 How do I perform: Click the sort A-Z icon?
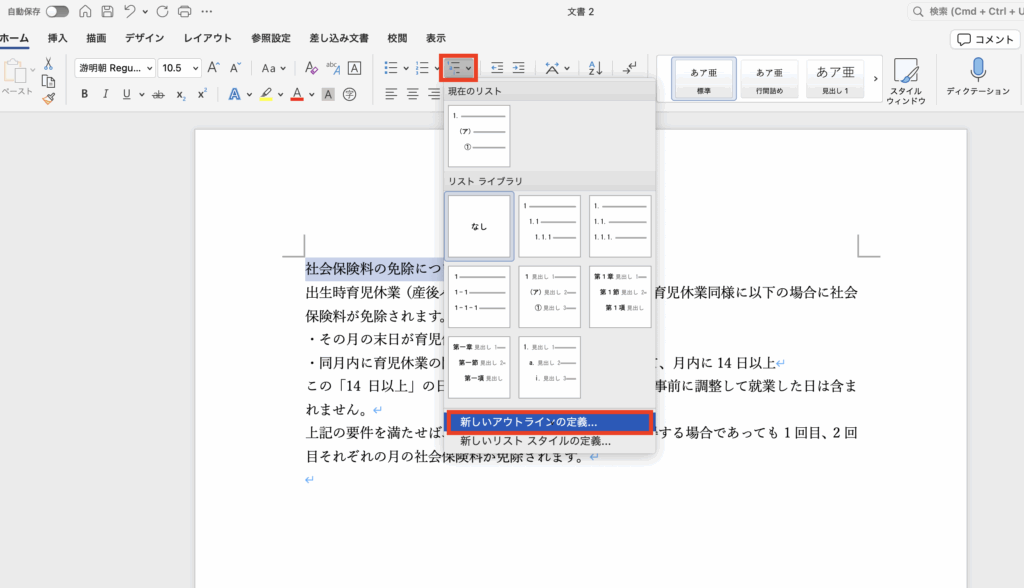(596, 68)
